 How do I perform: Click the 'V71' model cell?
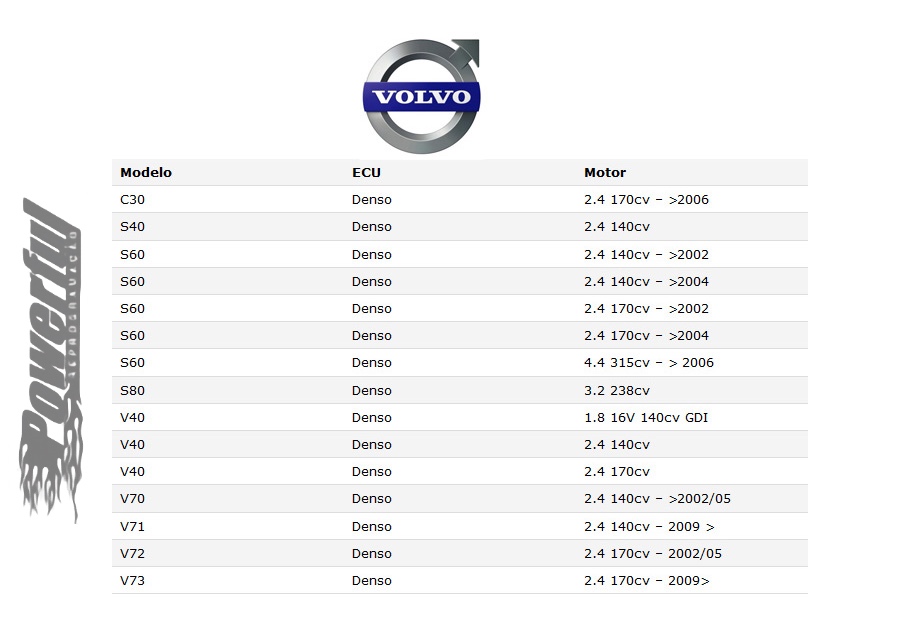132,527
